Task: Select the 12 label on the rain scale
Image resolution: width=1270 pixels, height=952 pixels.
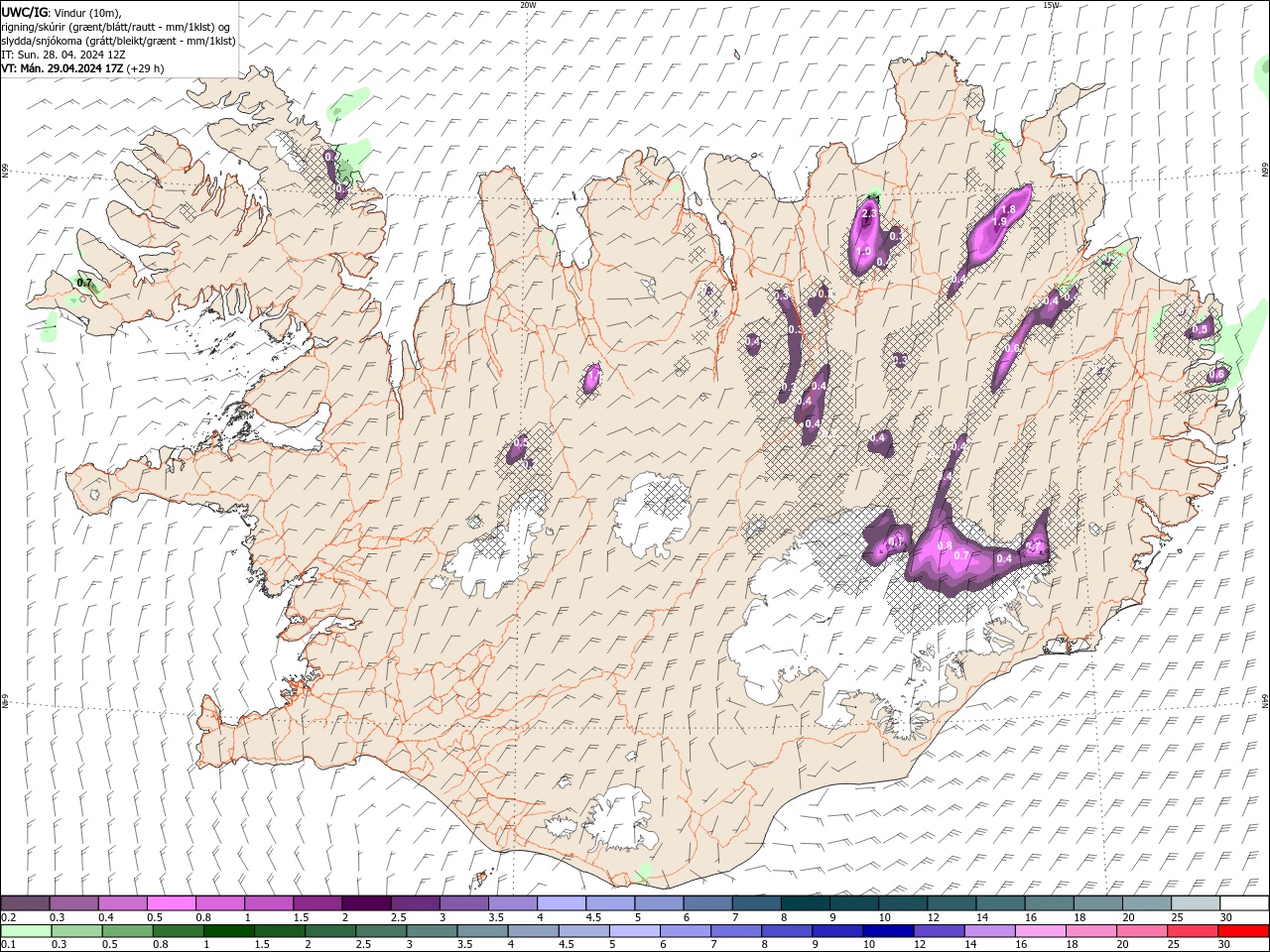Action: pyautogui.click(x=920, y=945)
